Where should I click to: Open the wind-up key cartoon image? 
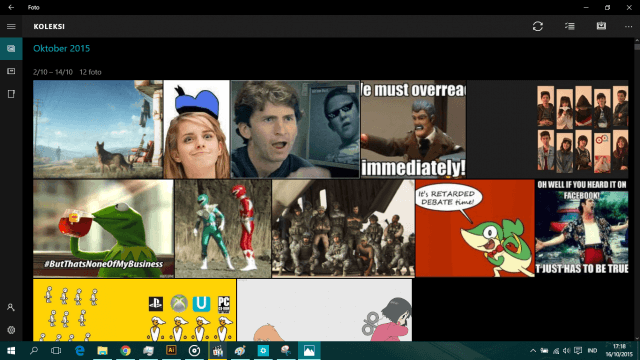click(x=324, y=310)
